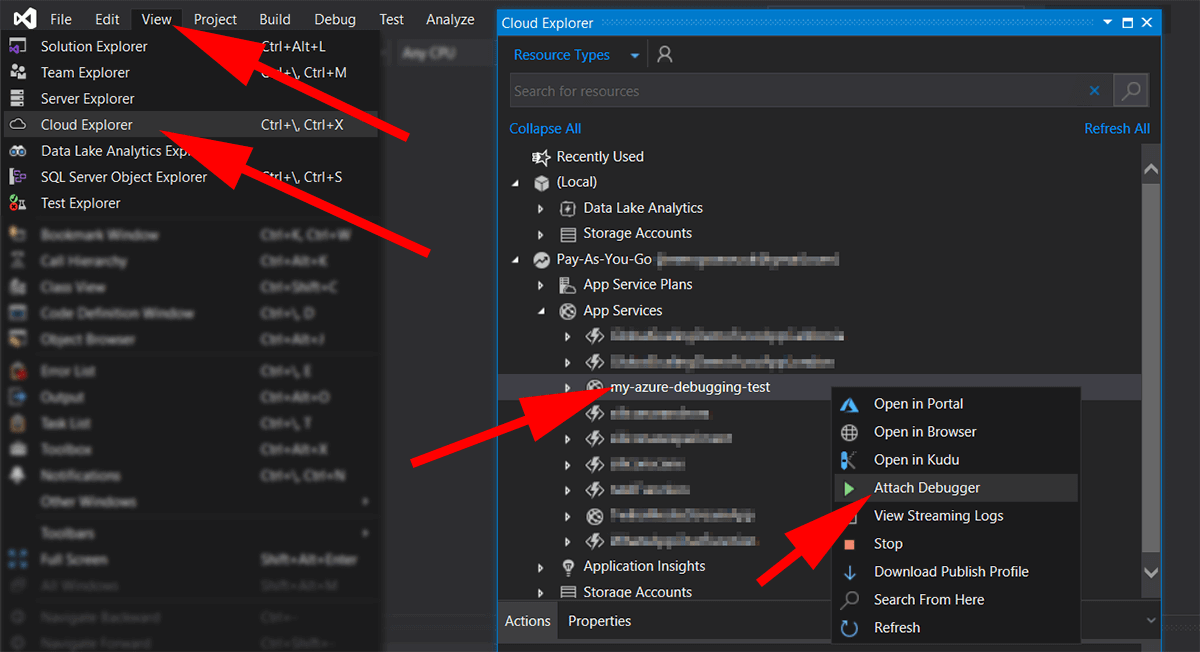
Task: Clear the resource search with X
Action: click(1094, 91)
